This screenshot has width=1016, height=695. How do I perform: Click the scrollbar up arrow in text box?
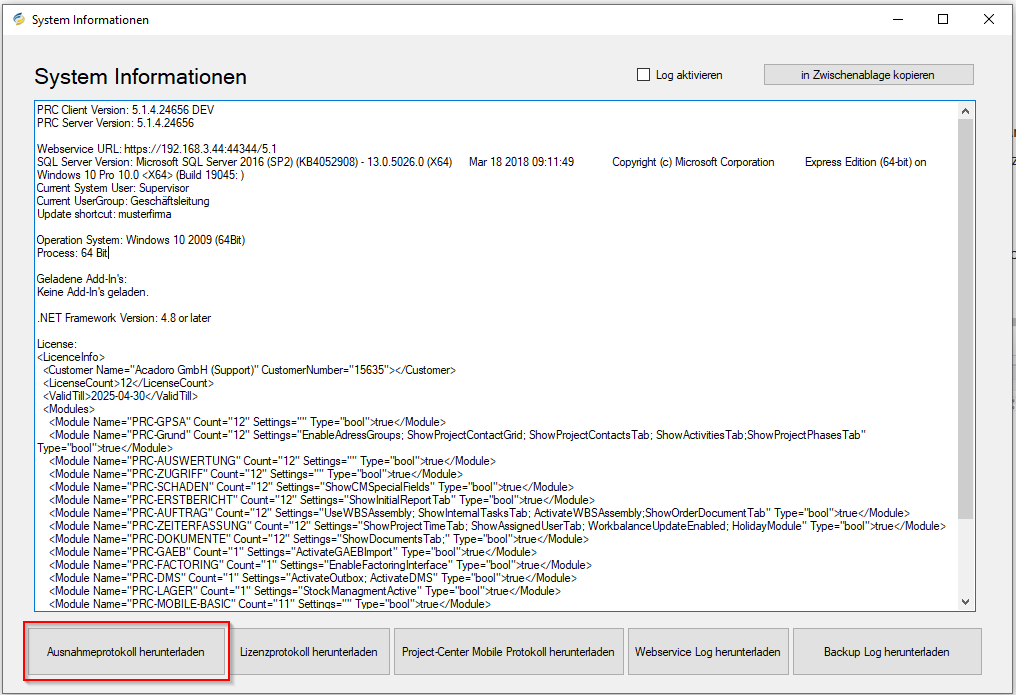[965, 109]
